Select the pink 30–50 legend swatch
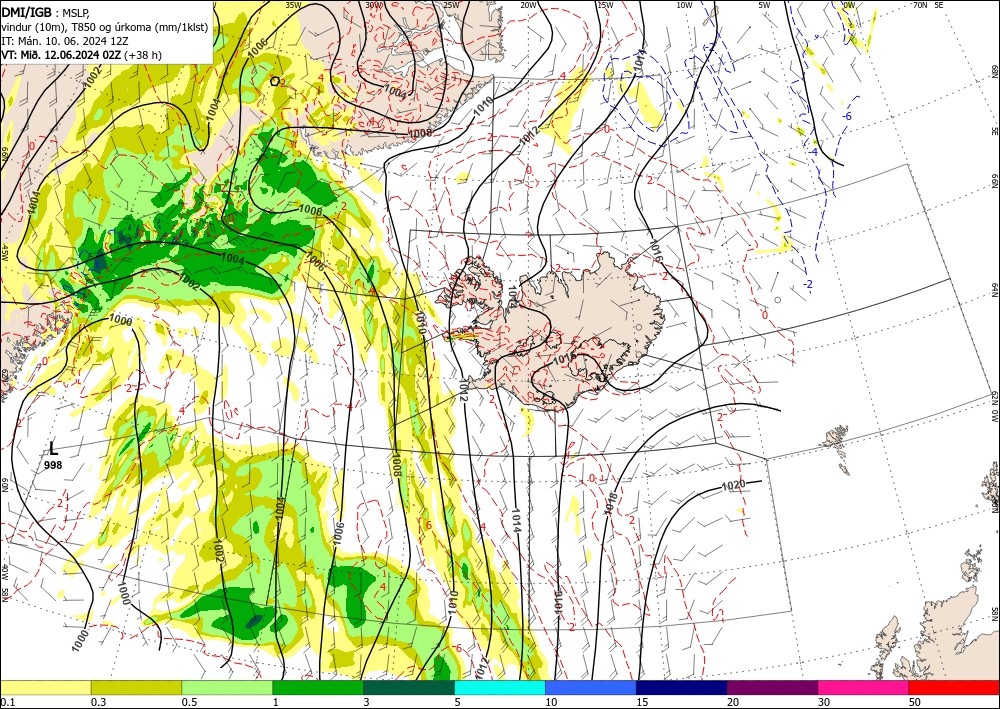 tap(864, 687)
